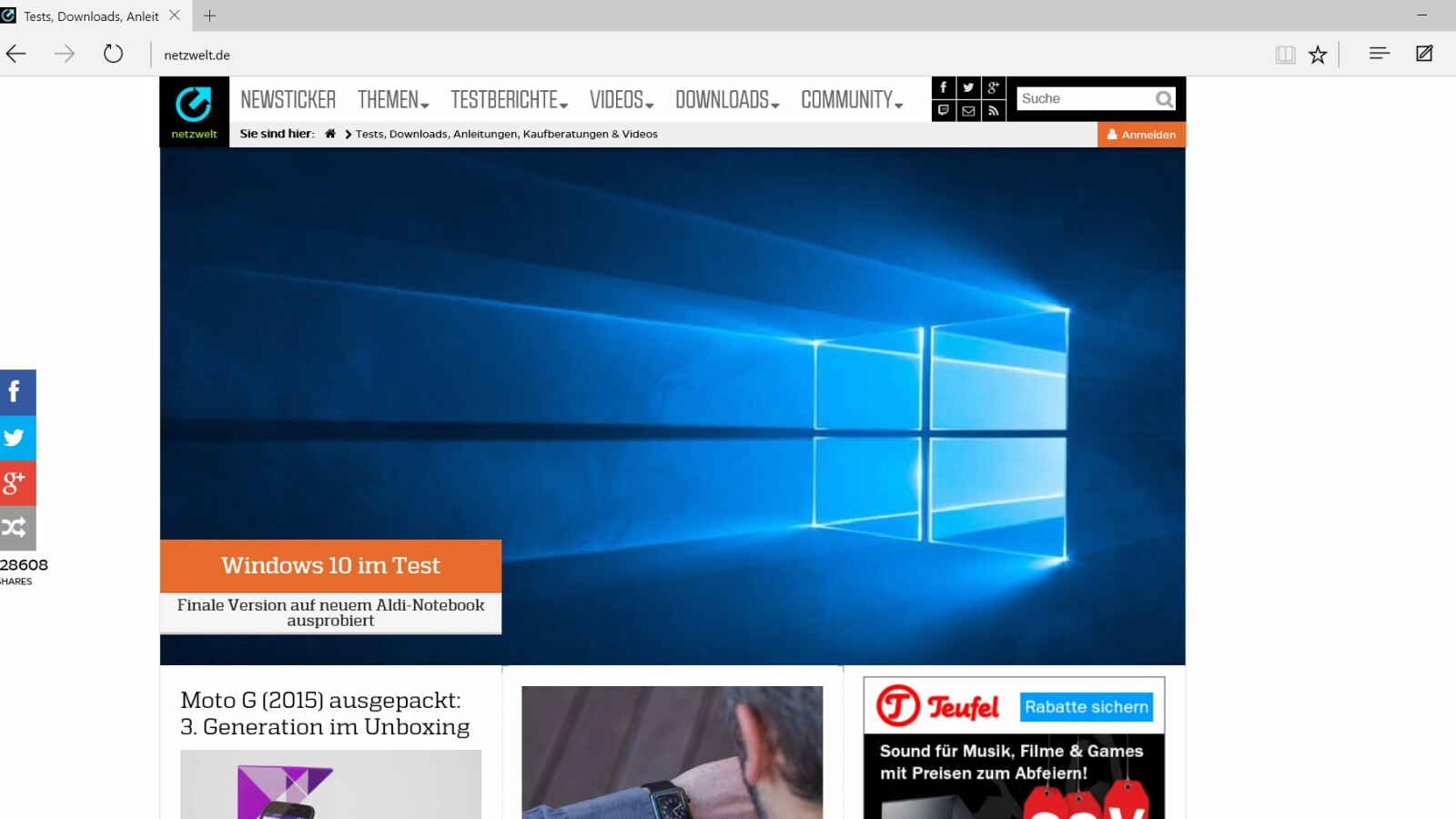This screenshot has width=1456, height=819.
Task: Click the Google+ icon in the header
Action: 993,87
